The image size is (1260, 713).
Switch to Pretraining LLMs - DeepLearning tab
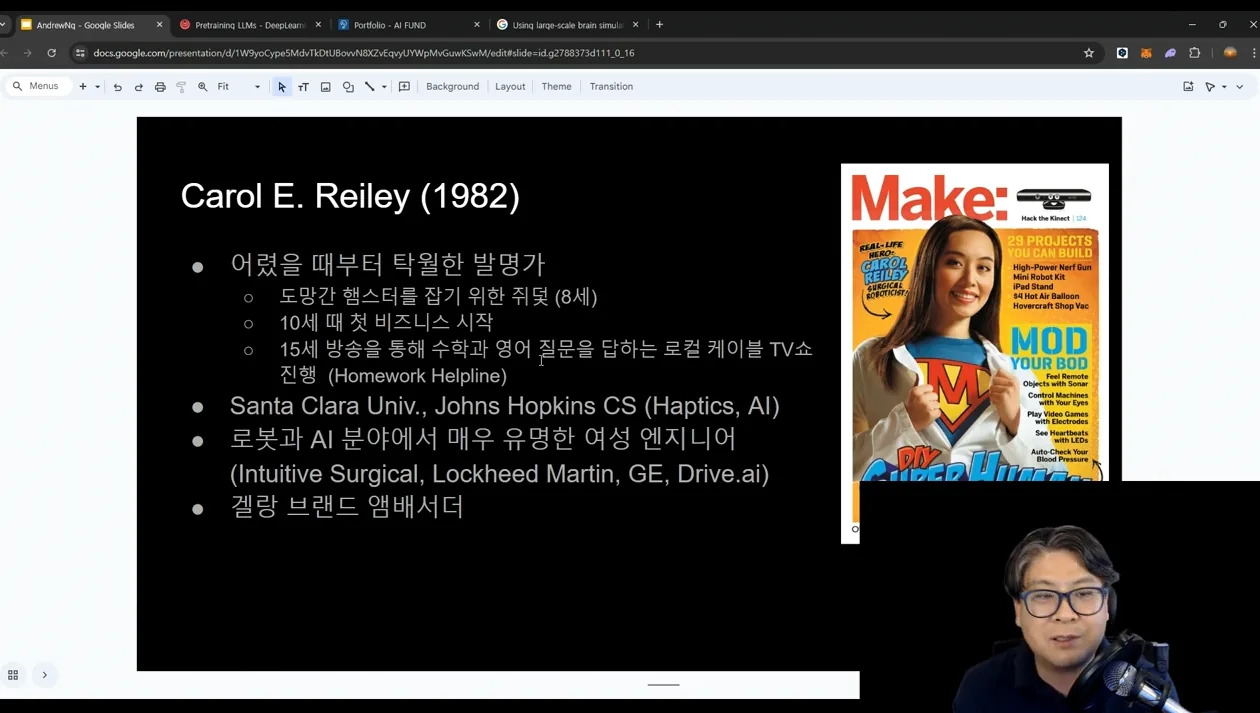click(249, 25)
